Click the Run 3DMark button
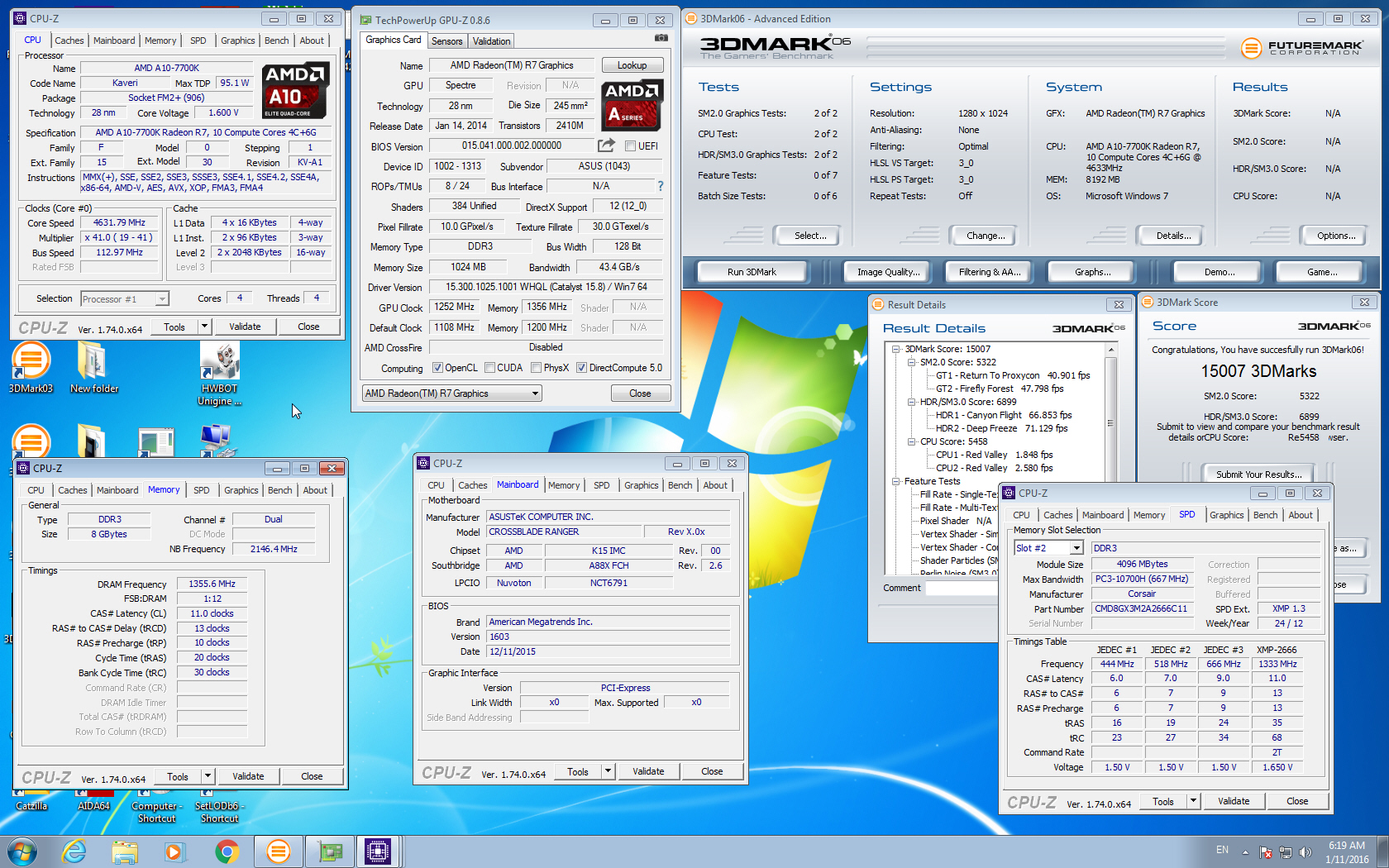The image size is (1389, 868). [x=752, y=272]
